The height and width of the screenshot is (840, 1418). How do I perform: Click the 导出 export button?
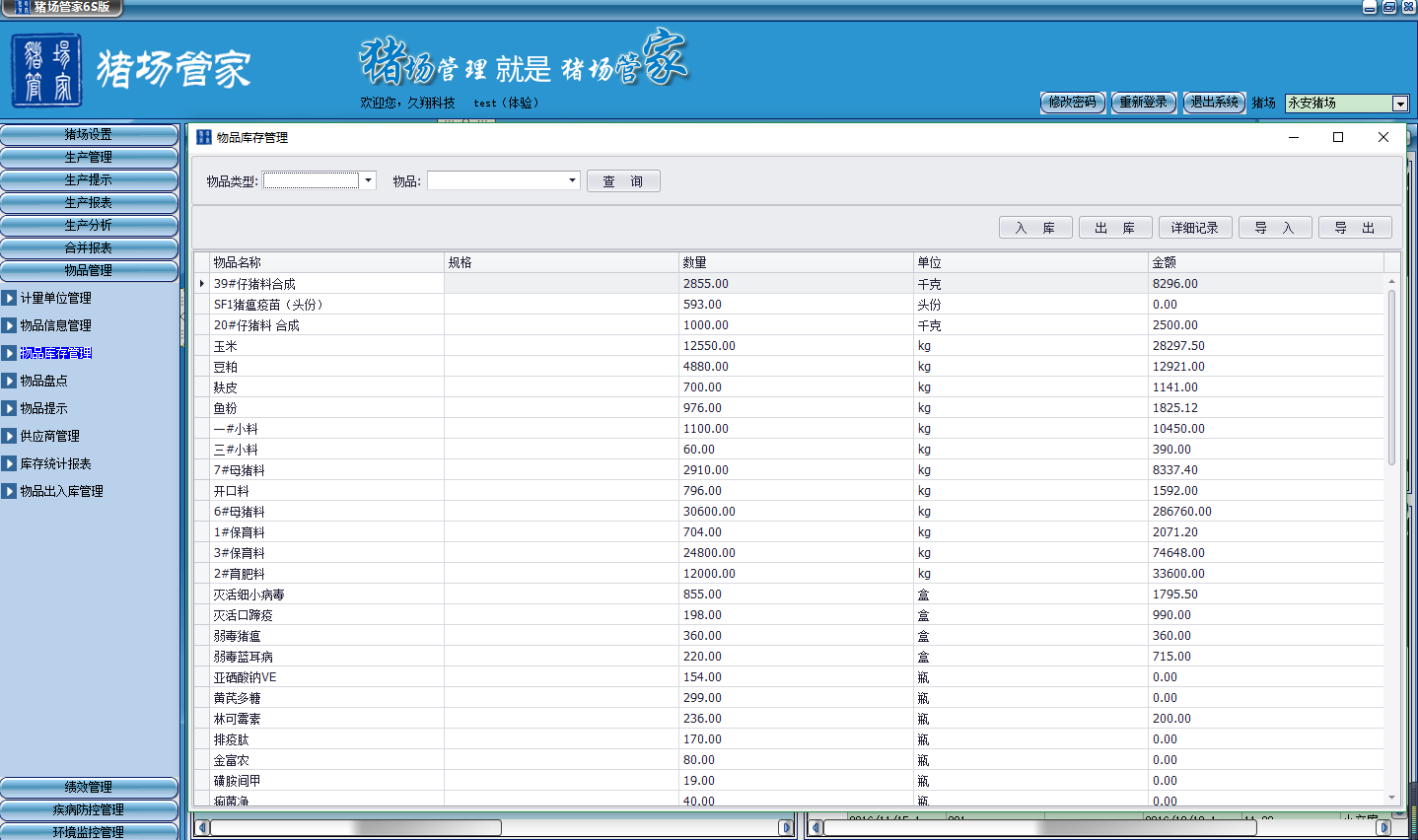1355,228
